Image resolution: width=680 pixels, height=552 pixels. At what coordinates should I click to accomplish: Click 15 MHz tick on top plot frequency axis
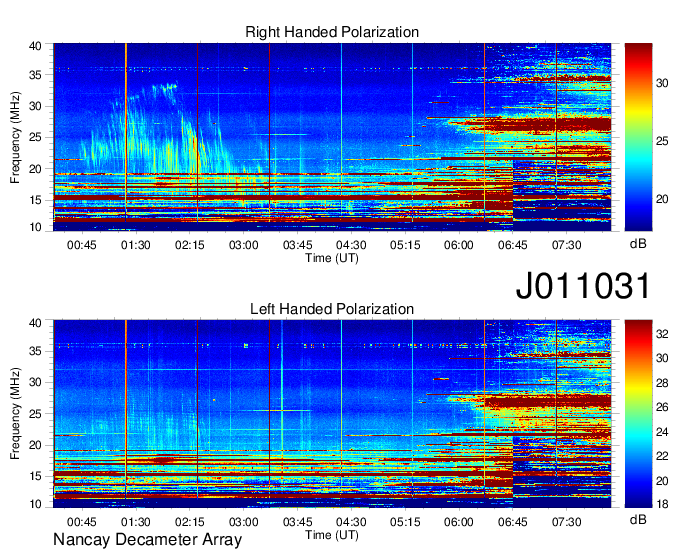[x=36, y=200]
